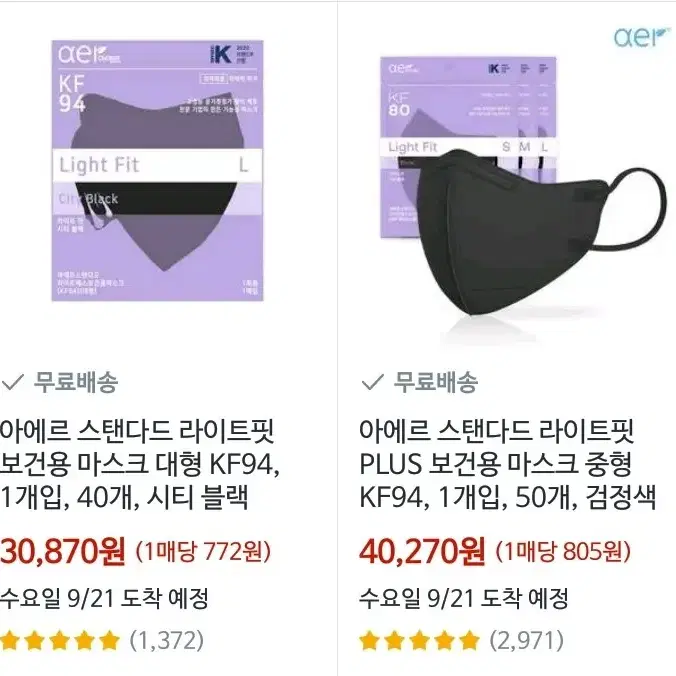Image resolution: width=676 pixels, height=676 pixels.
Task: Open the 2,971 reviews count
Action: click(527, 641)
